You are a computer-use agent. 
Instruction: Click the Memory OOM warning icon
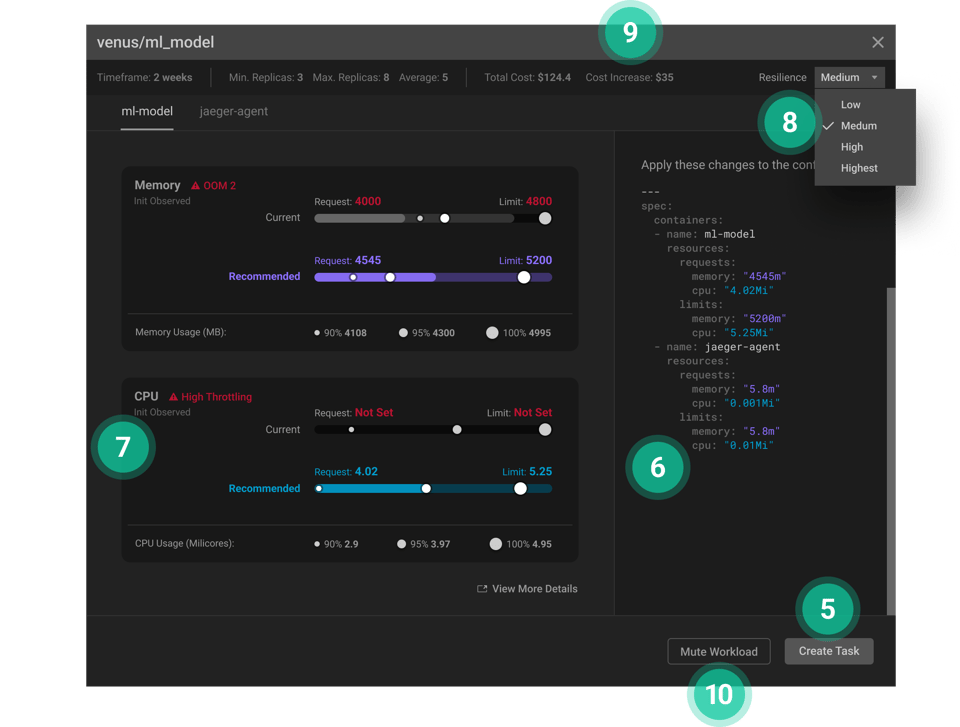click(195, 186)
